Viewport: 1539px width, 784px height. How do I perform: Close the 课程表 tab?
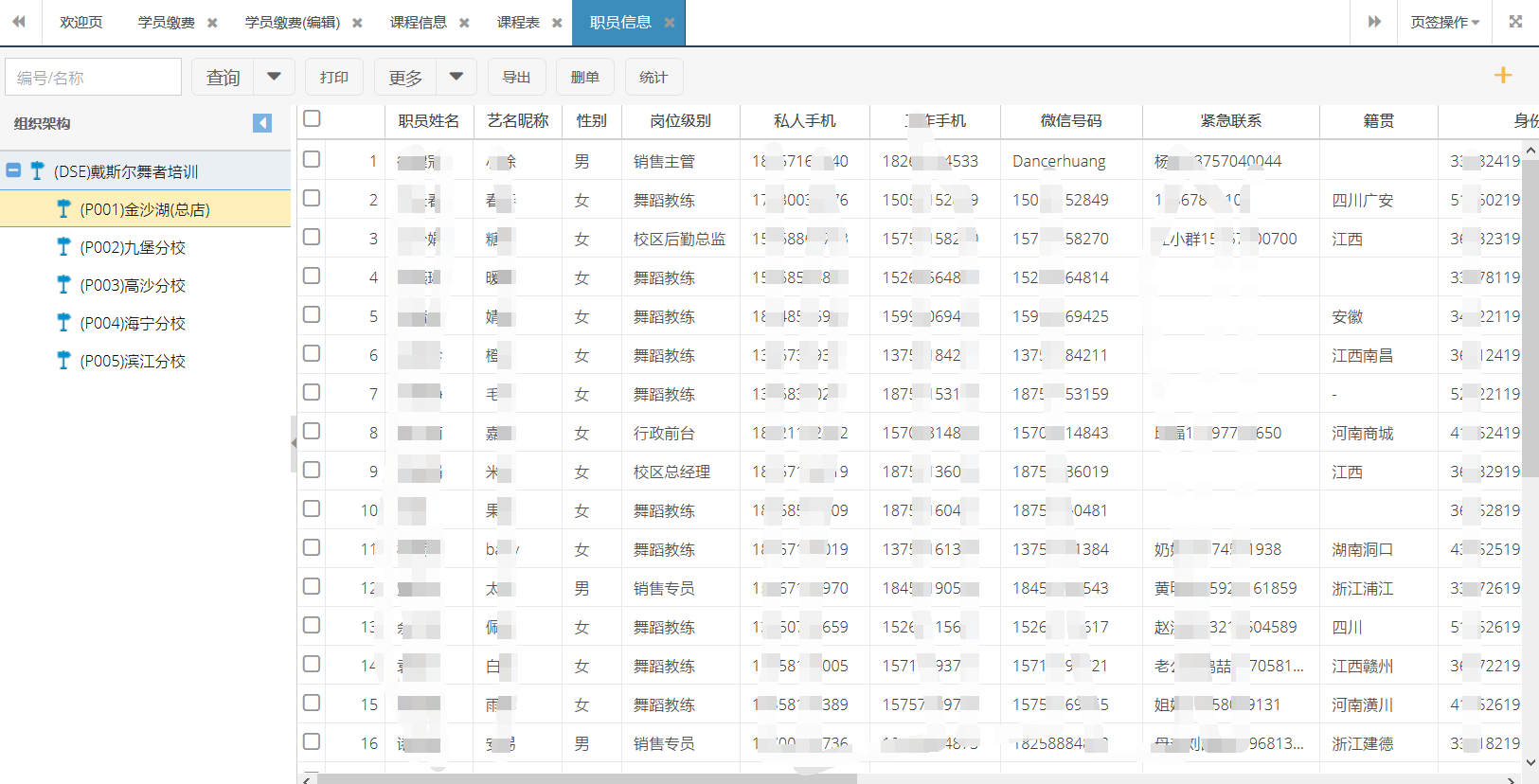click(557, 23)
